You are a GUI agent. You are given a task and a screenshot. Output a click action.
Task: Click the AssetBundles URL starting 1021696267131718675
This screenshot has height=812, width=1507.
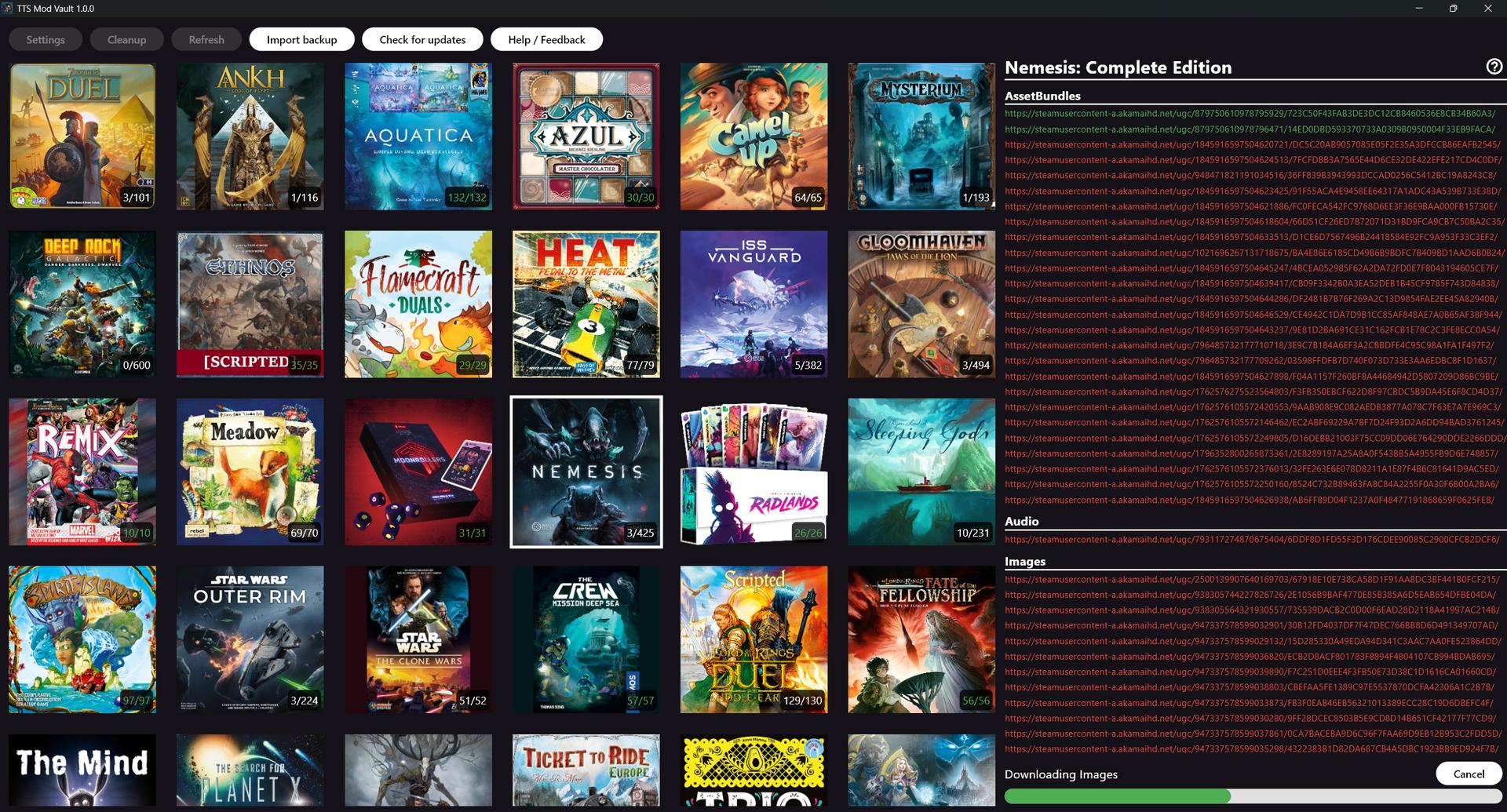coord(1254,253)
